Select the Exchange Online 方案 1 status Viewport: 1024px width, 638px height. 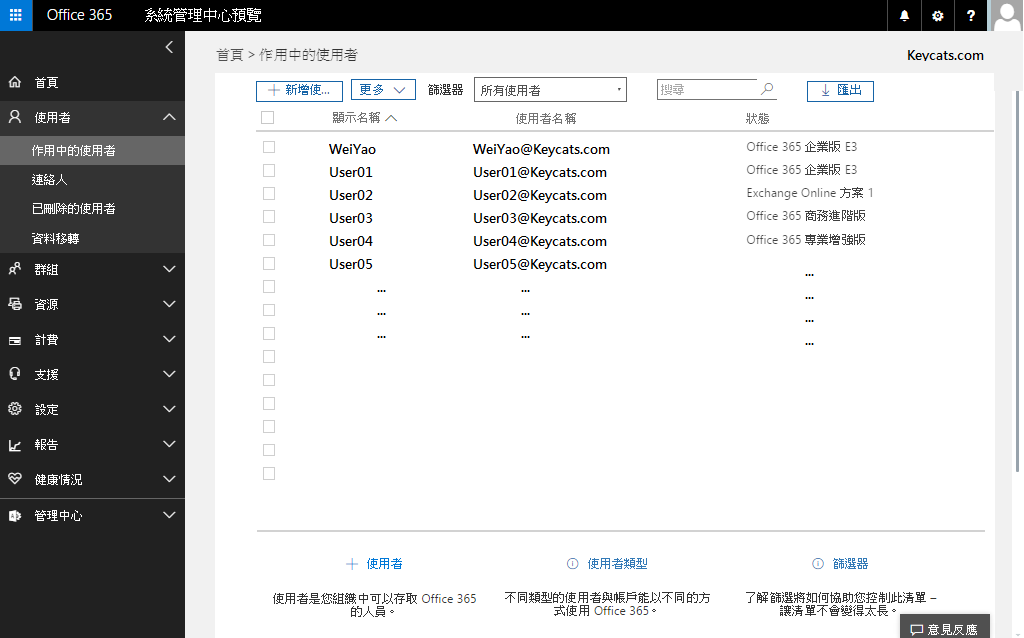click(810, 193)
